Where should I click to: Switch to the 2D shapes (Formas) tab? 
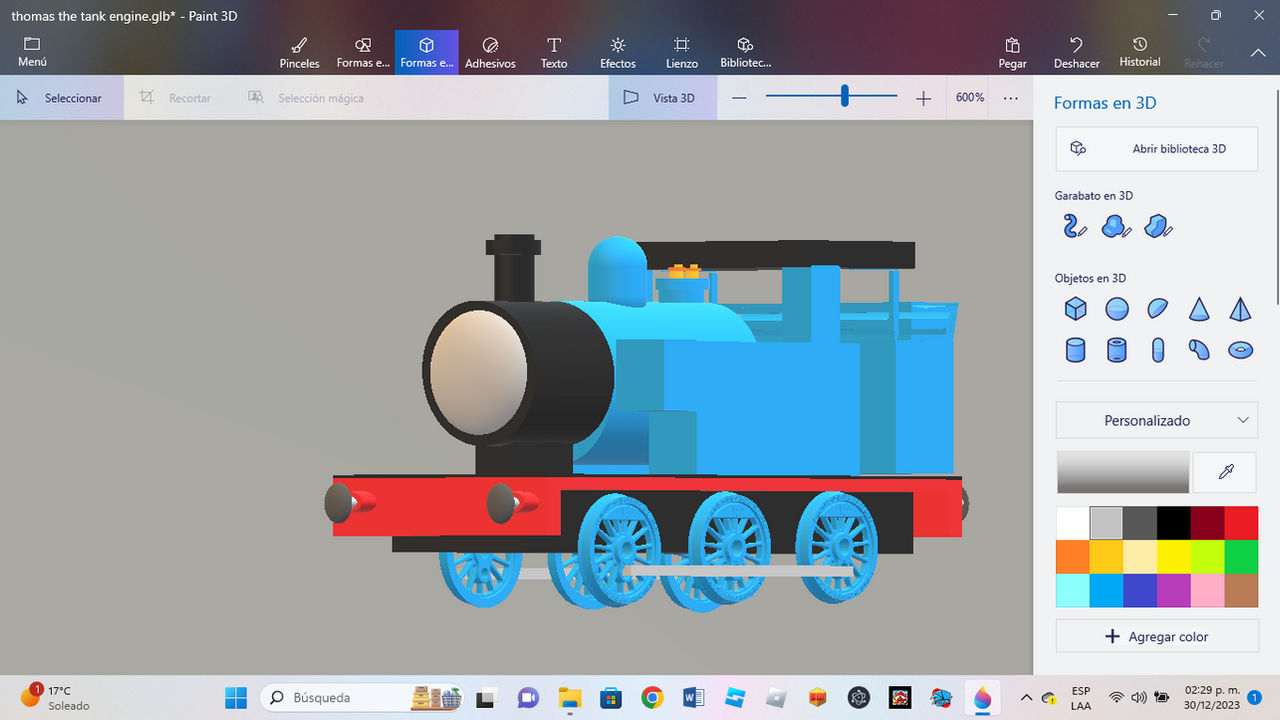[363, 52]
